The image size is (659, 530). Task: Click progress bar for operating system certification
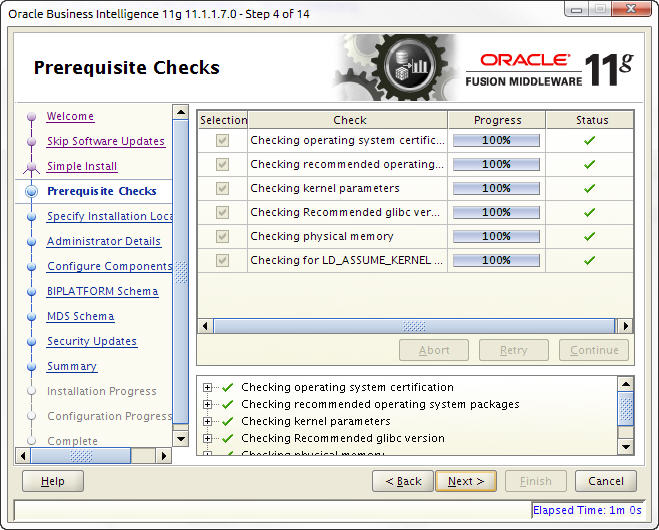pyautogui.click(x=496, y=140)
